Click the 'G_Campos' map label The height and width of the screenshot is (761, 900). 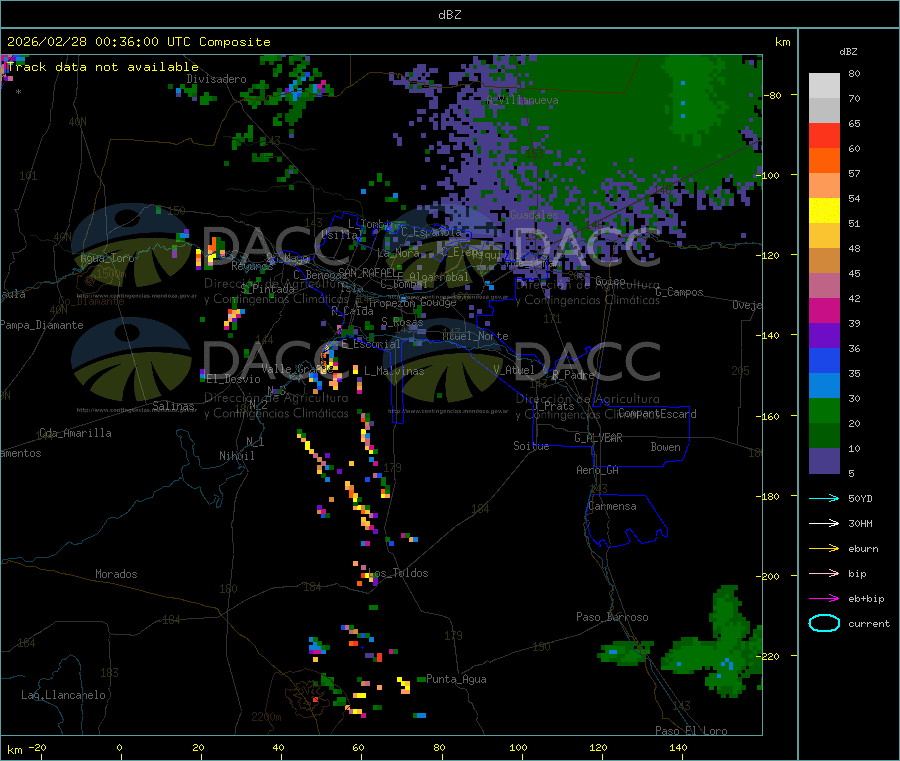(x=679, y=292)
